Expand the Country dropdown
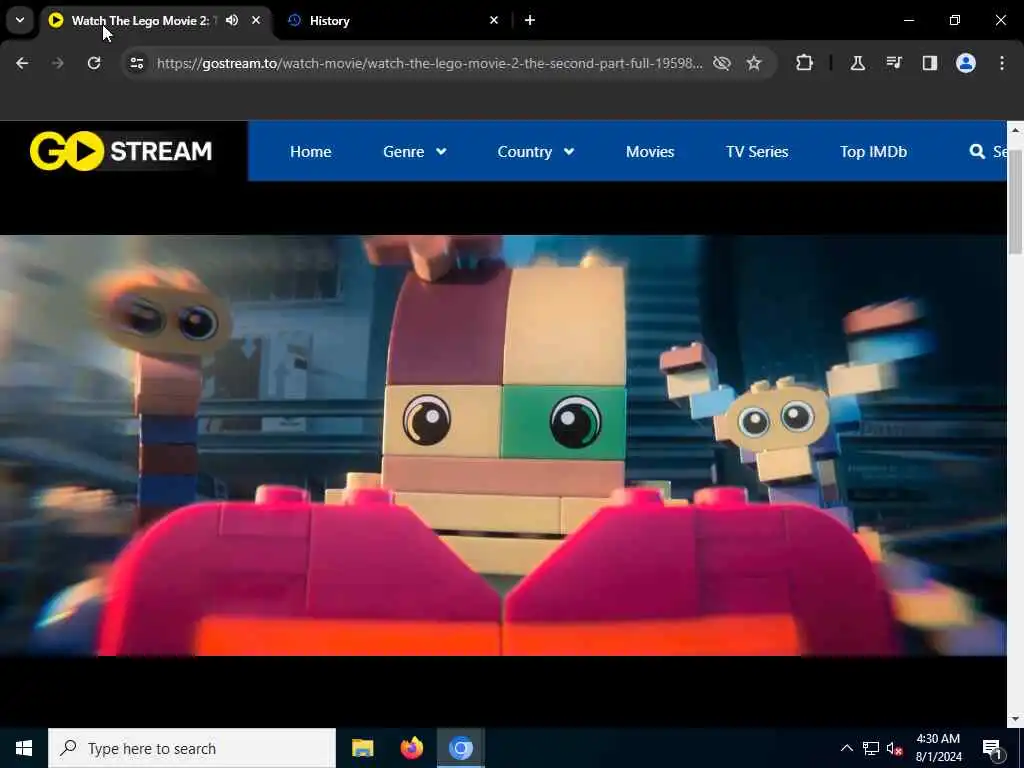 (536, 152)
